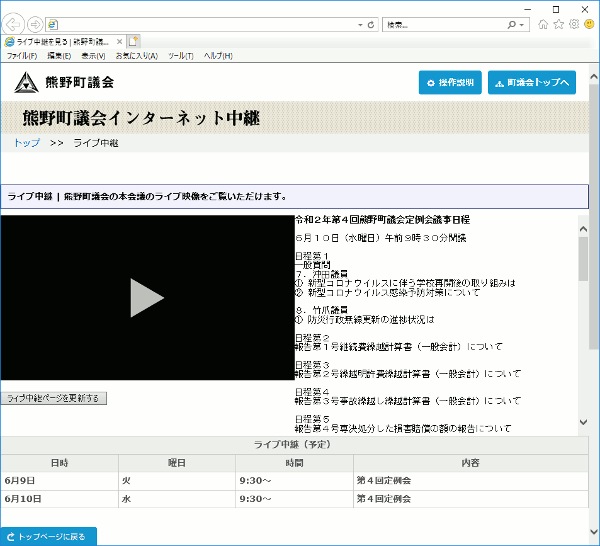The image size is (600, 546).
Task: Expand the search provider dropdown arrow
Action: pyautogui.click(x=522, y=25)
